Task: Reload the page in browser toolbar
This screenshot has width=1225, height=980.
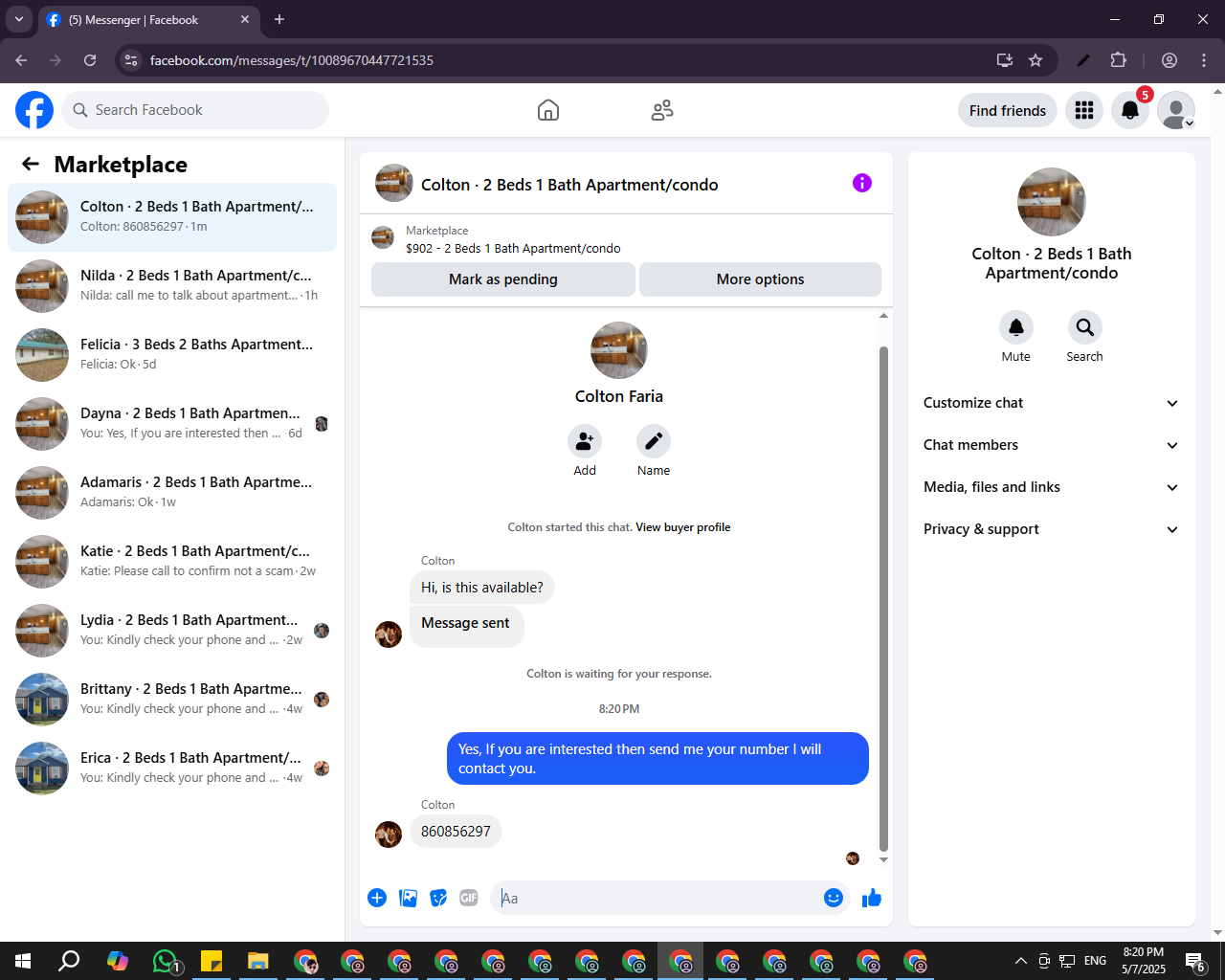Action: [x=90, y=60]
